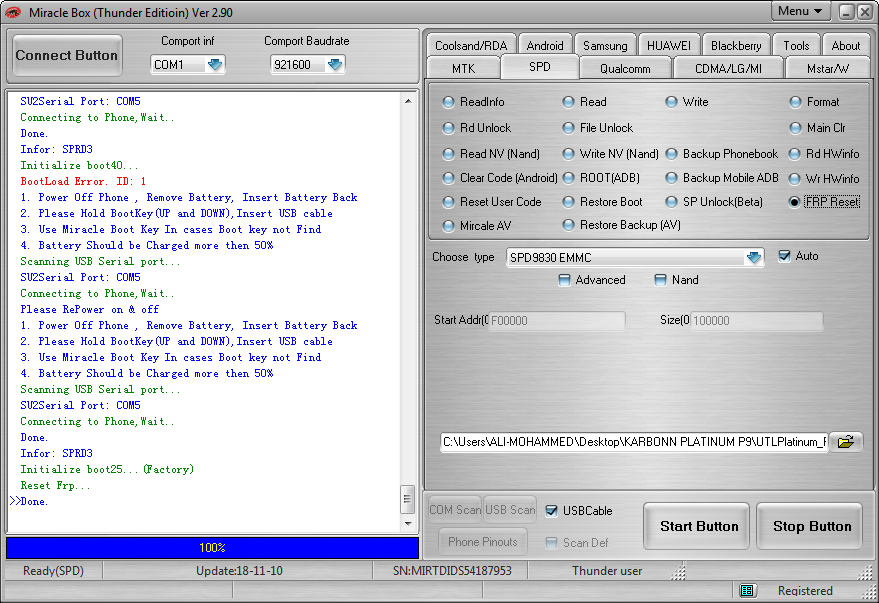
Task: Switch to the Coolsand/RDA tab
Action: [x=470, y=45]
